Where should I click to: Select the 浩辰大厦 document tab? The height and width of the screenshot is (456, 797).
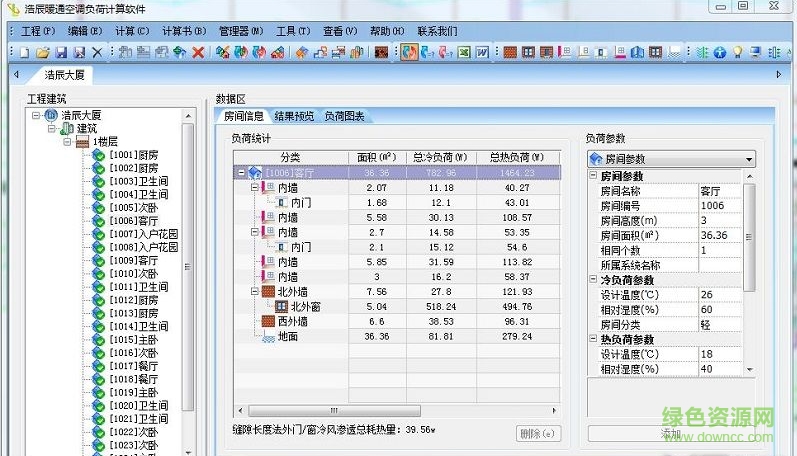64,75
